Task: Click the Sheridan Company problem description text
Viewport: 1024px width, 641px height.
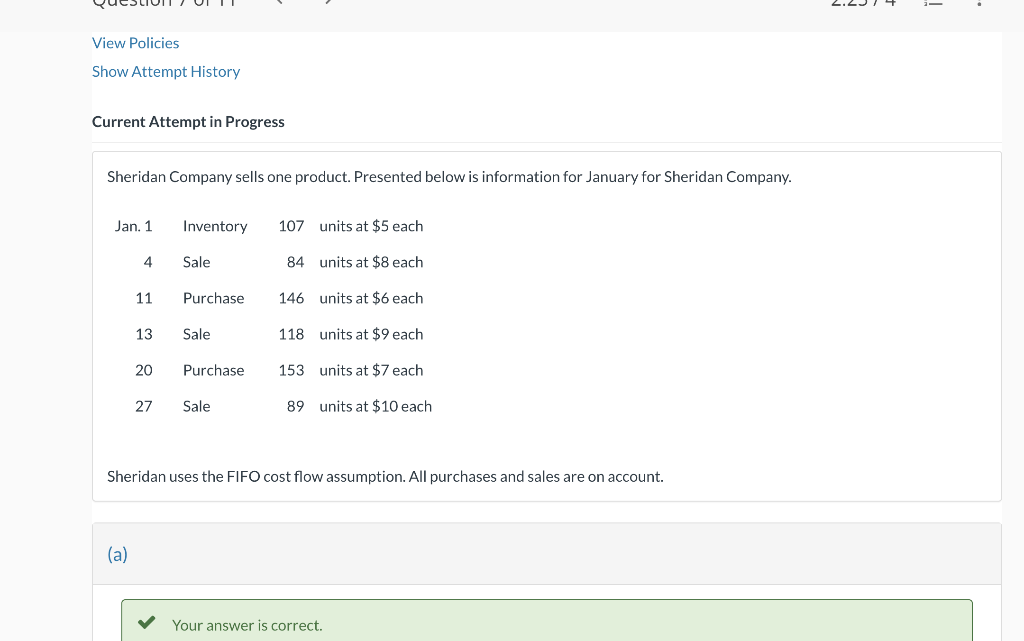Action: click(449, 177)
